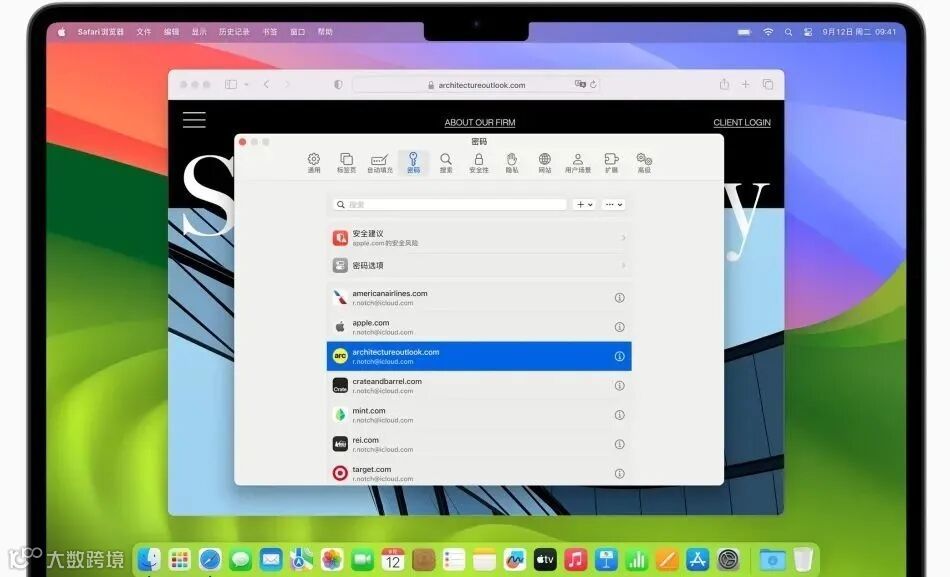Viewport: 950px width, 577px height.
Task: Open the Safari浏览器 menu
Action: [101, 32]
